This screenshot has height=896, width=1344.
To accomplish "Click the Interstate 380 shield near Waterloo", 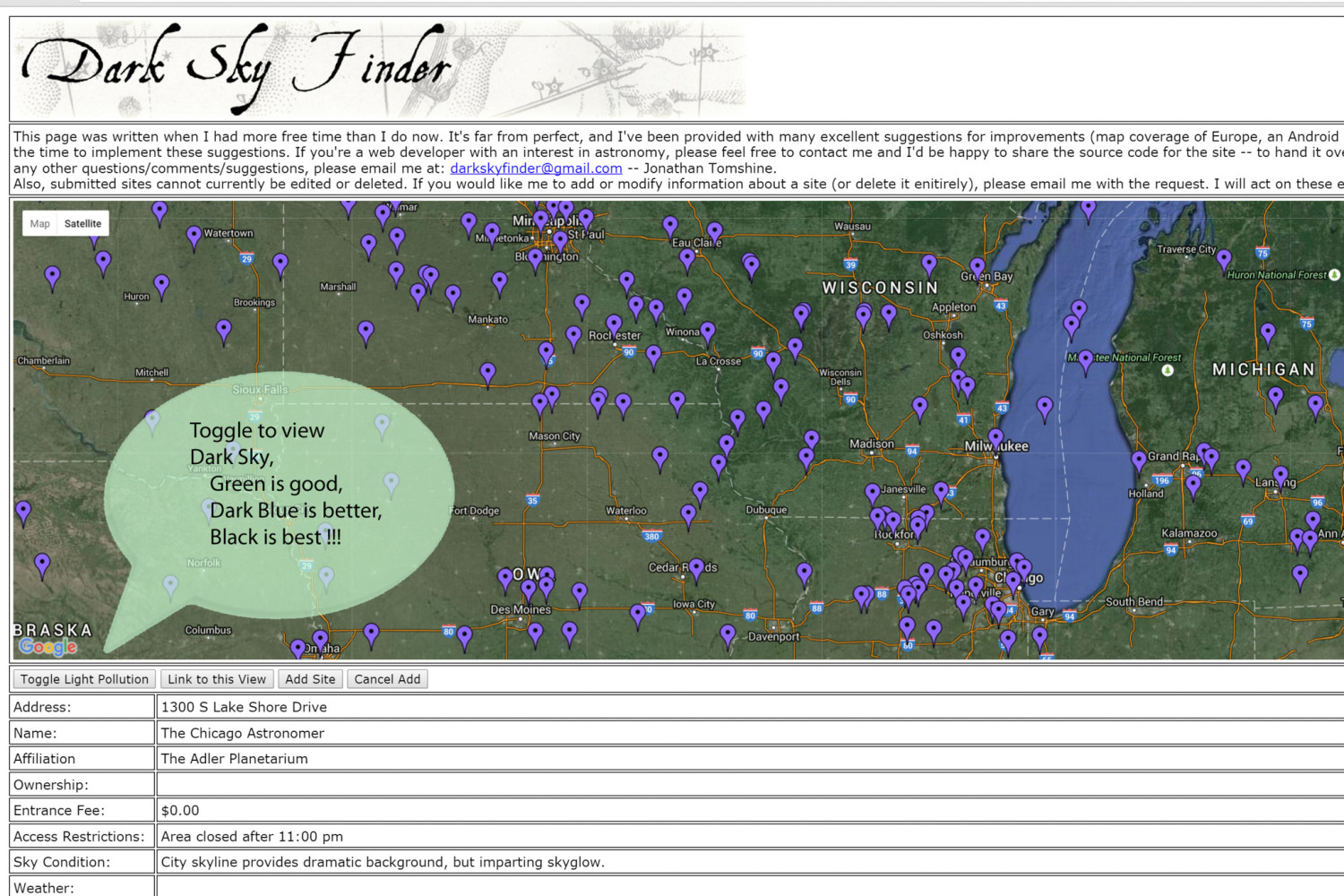I will coord(651,537).
